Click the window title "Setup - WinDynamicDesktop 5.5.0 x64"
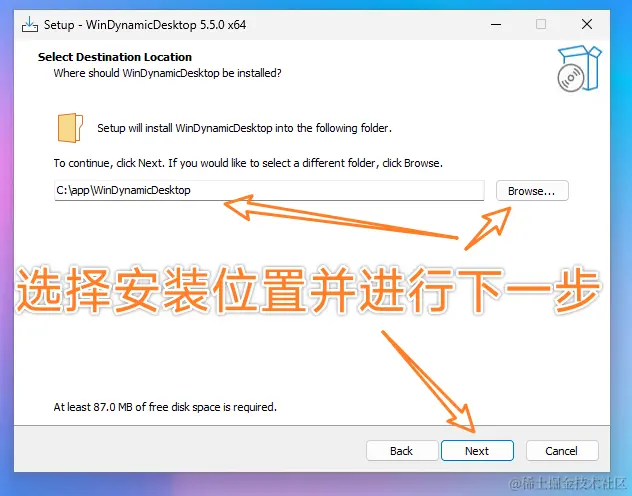Viewport: 632px width, 496px height. [145, 25]
